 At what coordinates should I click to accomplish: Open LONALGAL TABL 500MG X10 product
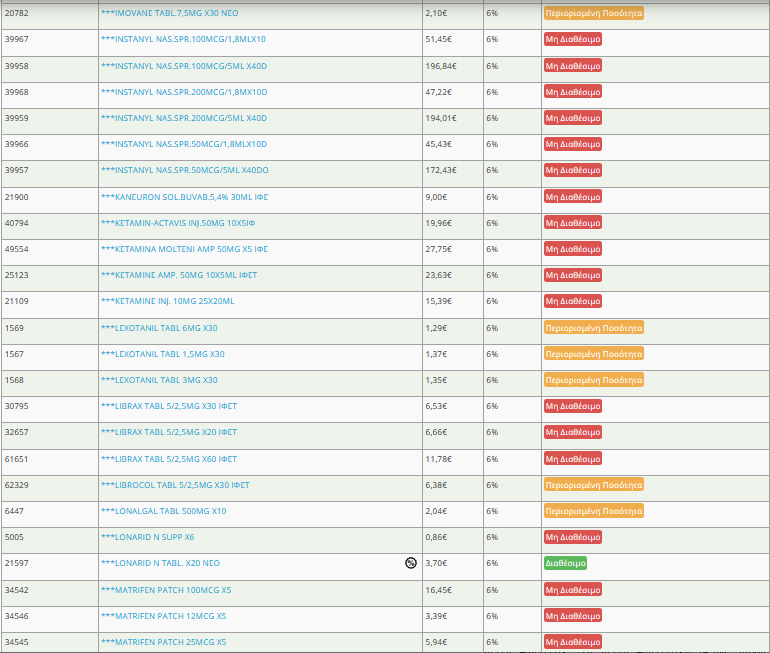coord(163,511)
